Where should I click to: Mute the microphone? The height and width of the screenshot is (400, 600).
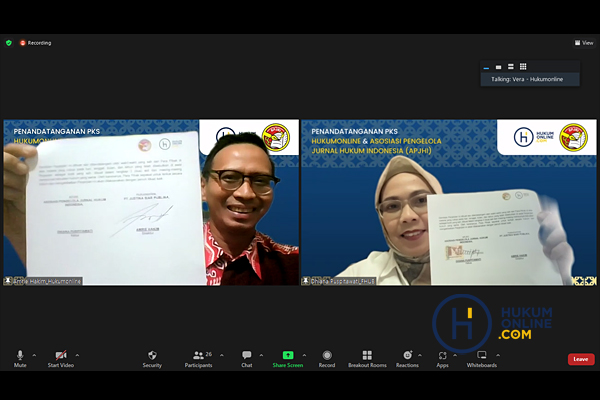[x=20, y=359]
